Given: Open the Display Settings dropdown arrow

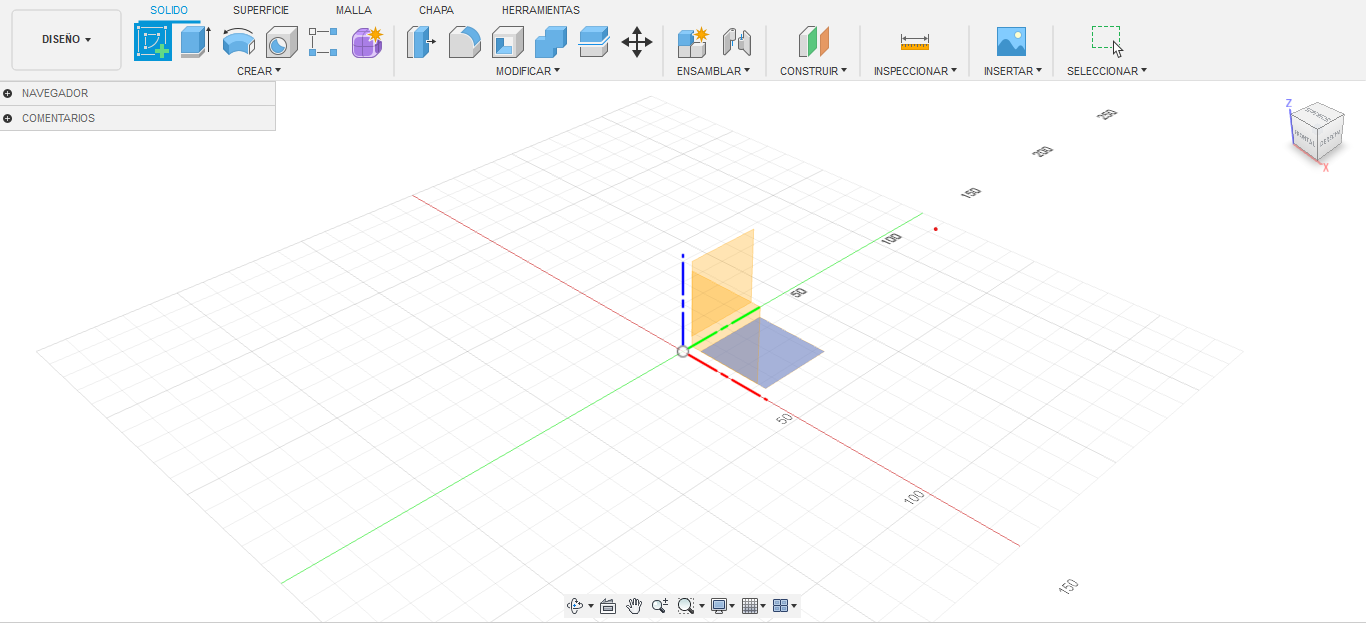Looking at the screenshot, I should coord(732,606).
